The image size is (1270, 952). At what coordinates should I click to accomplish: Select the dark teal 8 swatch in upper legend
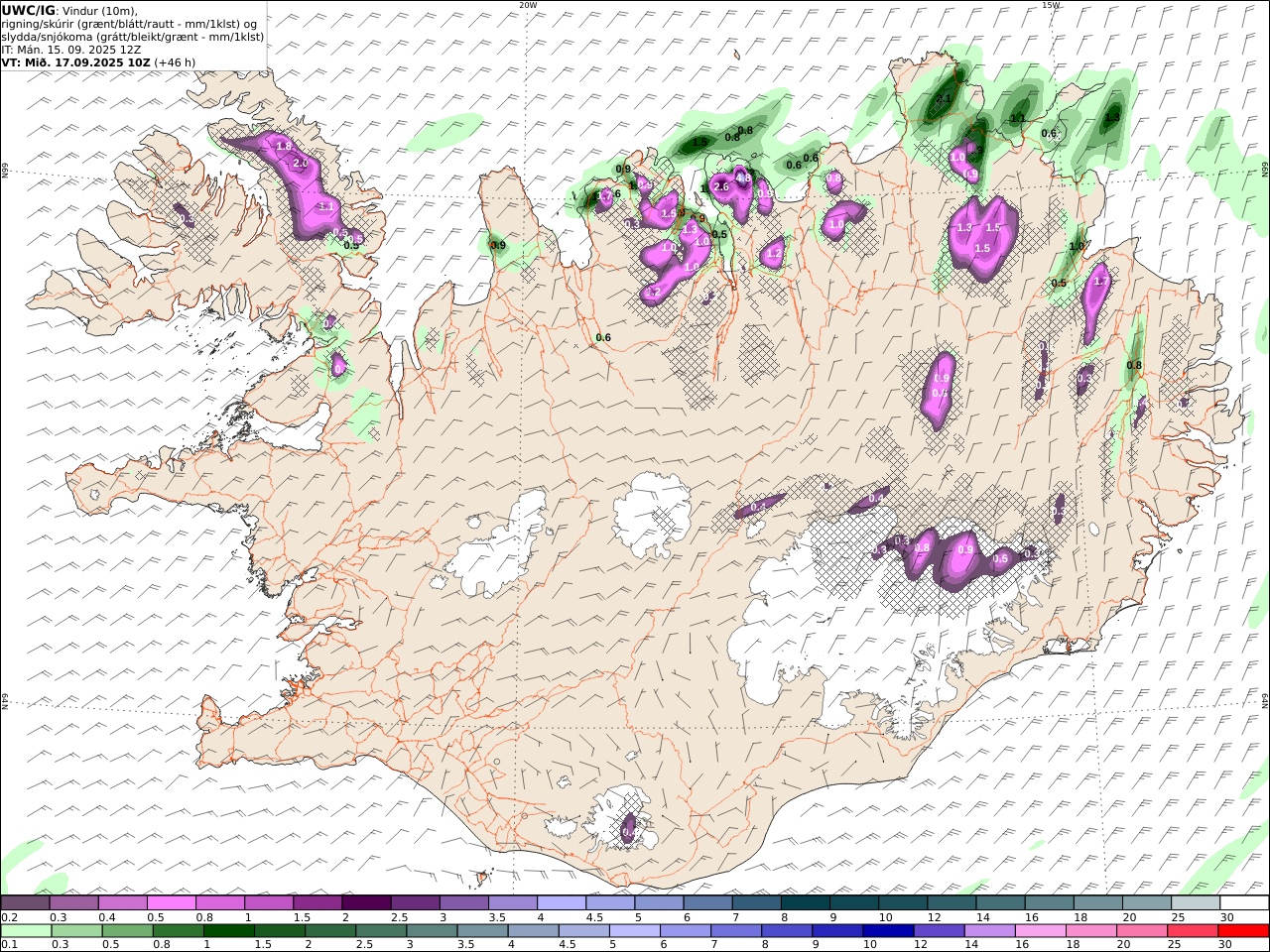tap(806, 903)
